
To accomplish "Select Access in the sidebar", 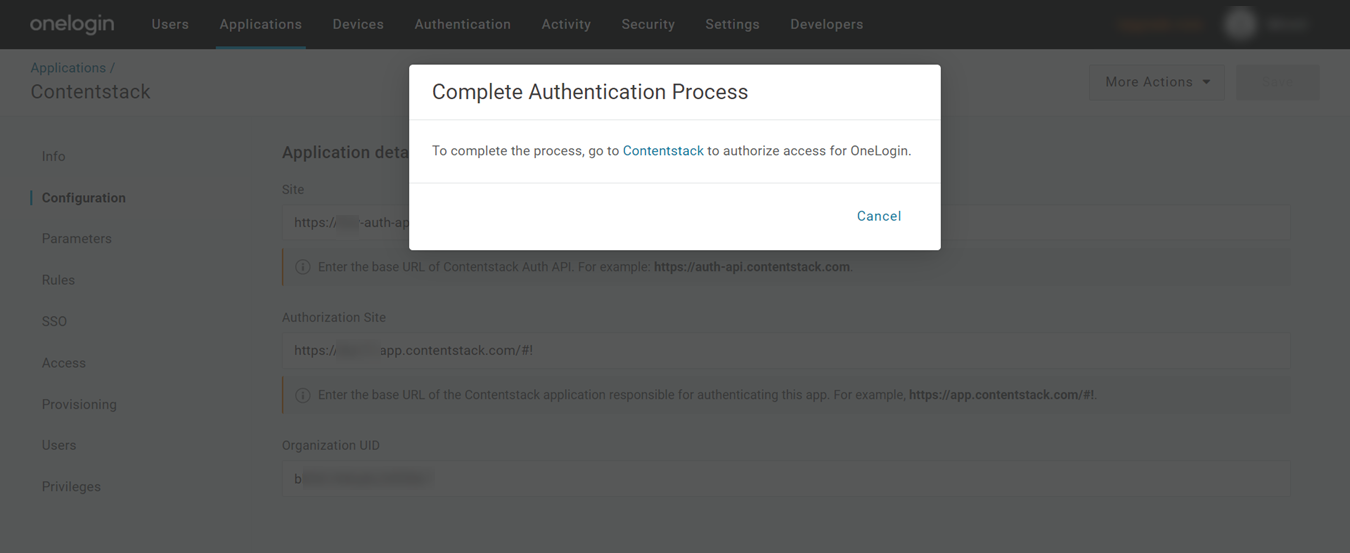I will [x=64, y=363].
